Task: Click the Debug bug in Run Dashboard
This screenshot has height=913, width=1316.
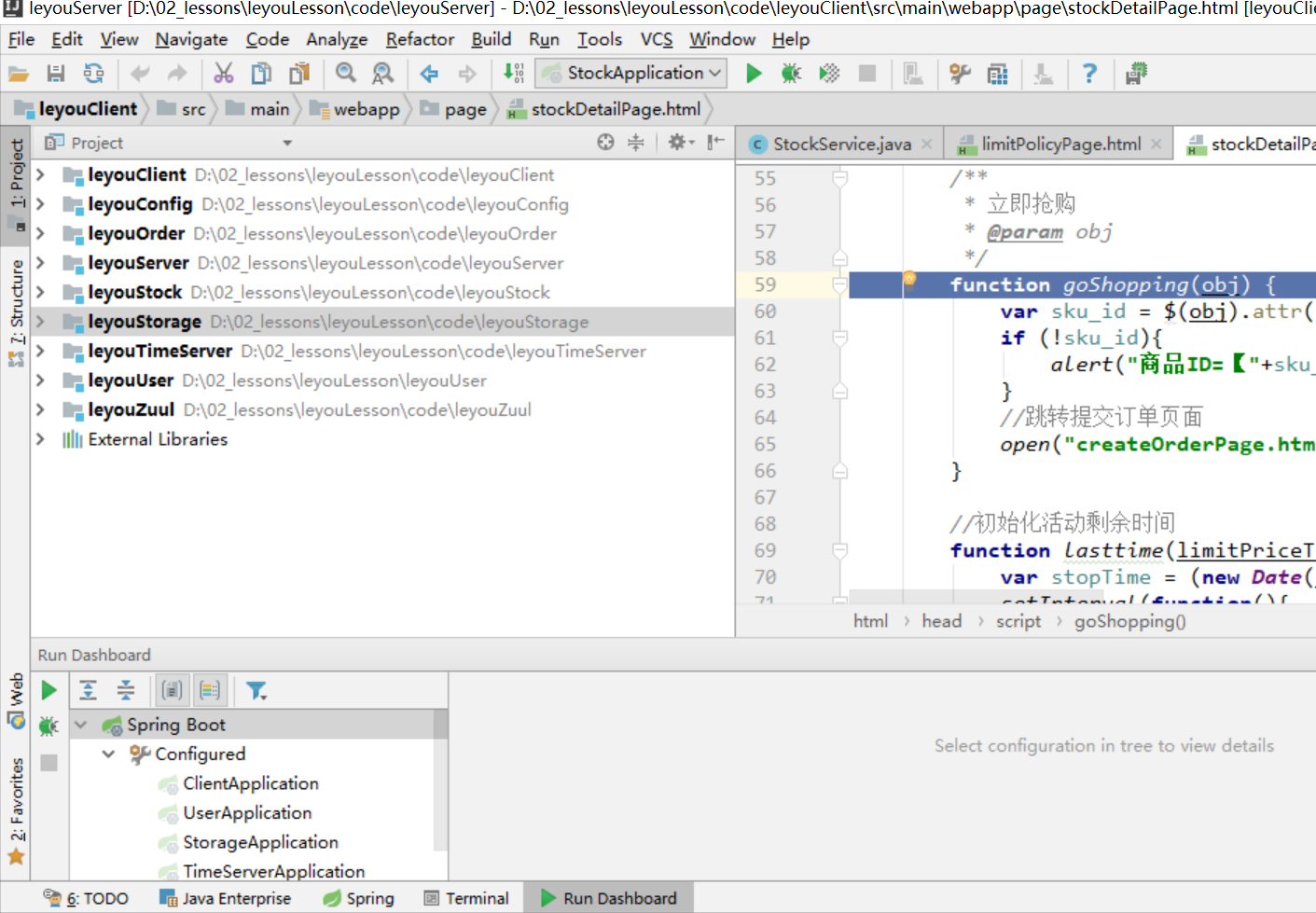Action: 49,726
